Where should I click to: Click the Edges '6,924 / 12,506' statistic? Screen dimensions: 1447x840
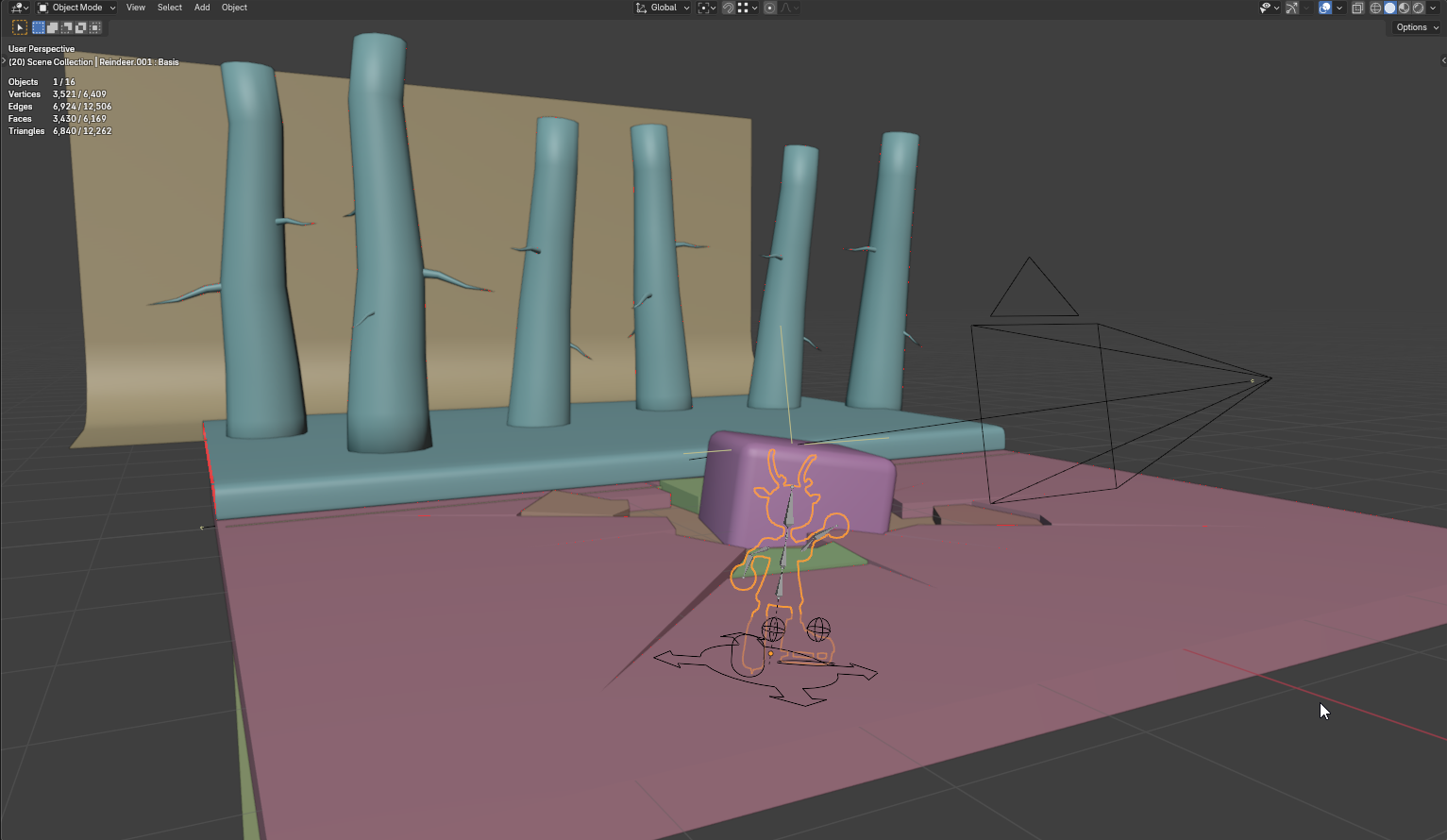pos(82,107)
